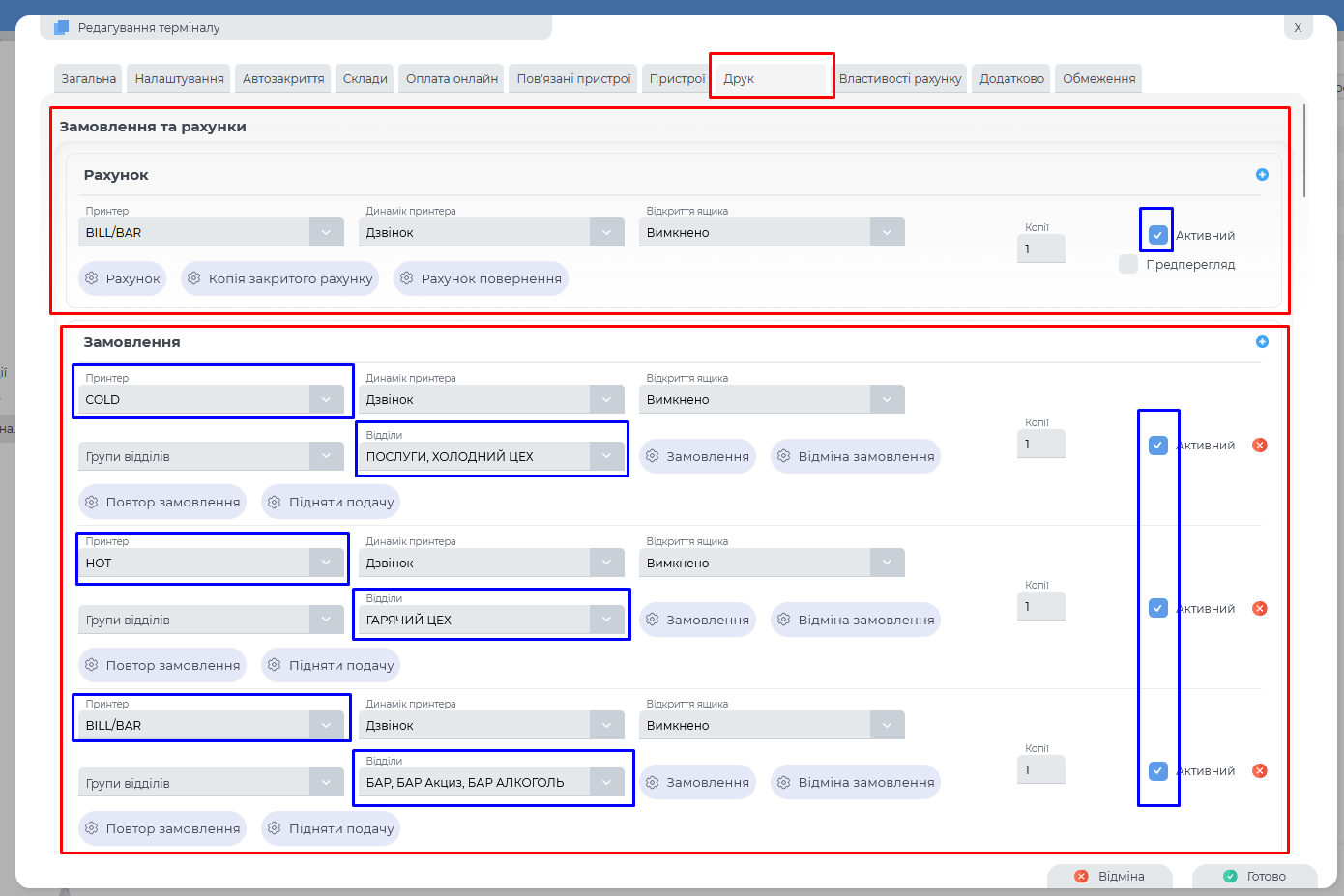Viewport: 1344px width, 896px height.
Task: Open Копія закритого рахунку template settings
Action: pyautogui.click(x=279, y=278)
